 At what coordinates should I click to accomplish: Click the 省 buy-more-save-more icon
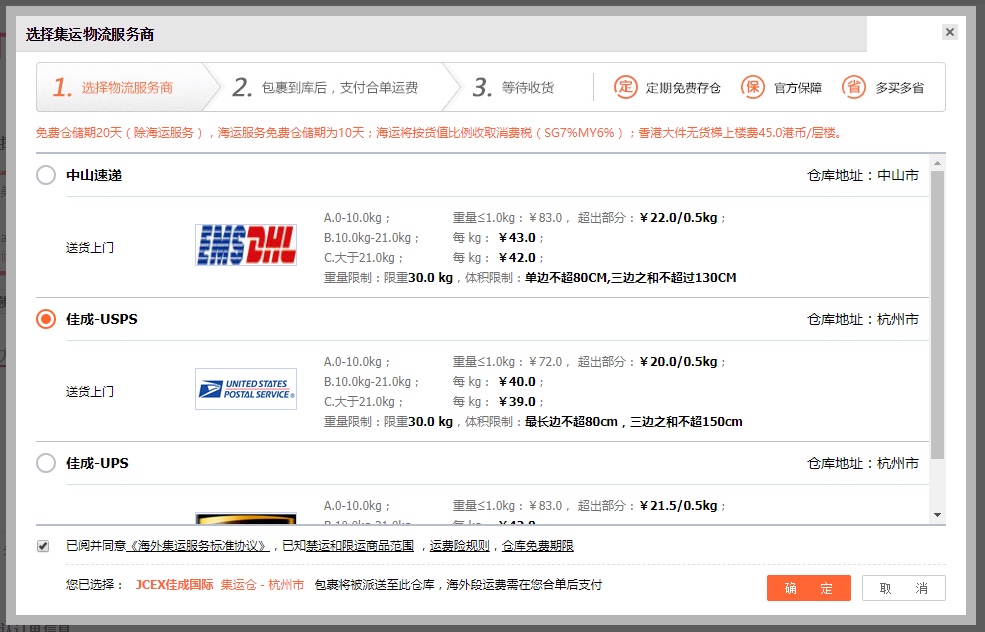(x=854, y=87)
